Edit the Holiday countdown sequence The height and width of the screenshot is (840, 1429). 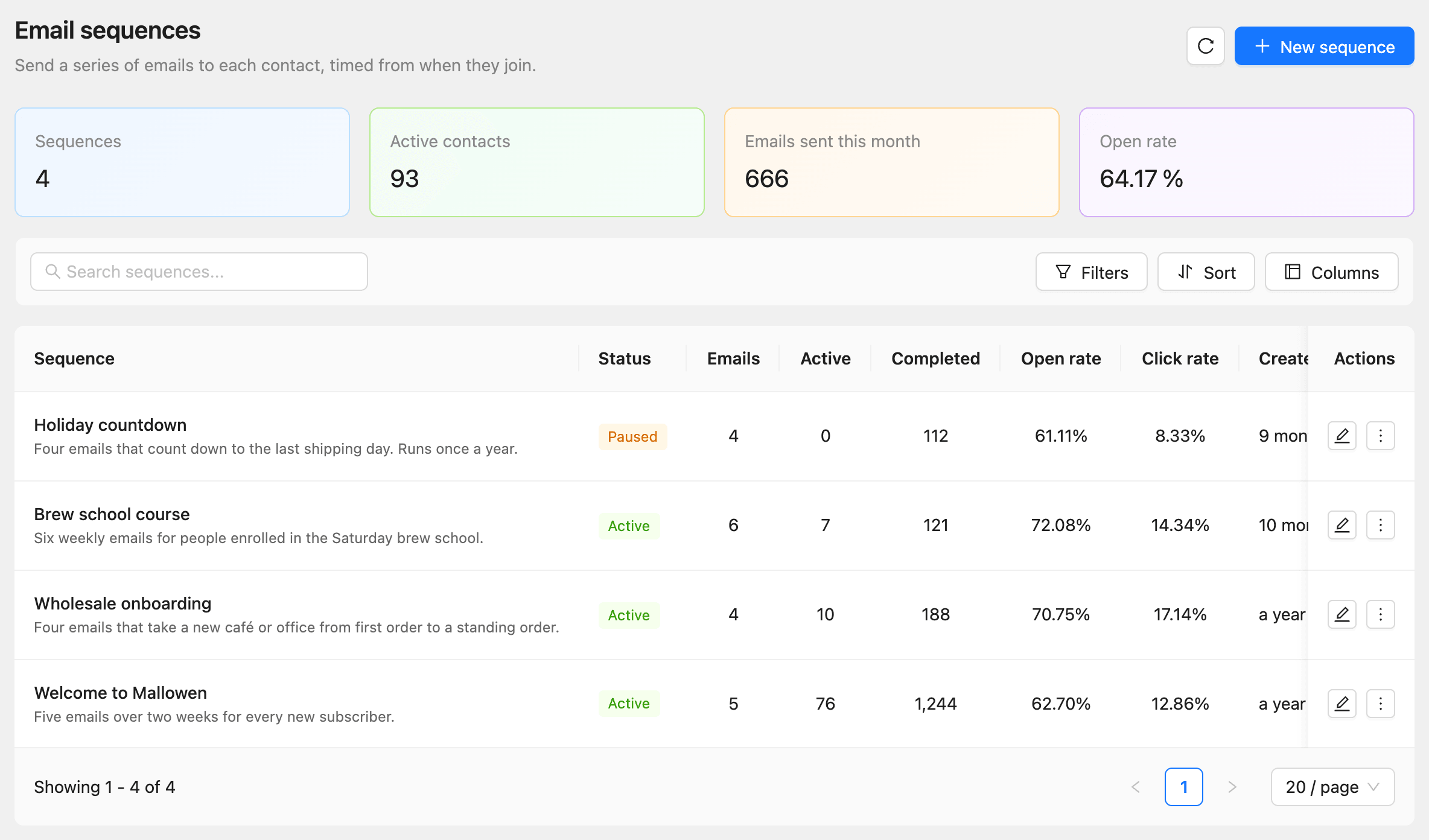pos(1341,436)
